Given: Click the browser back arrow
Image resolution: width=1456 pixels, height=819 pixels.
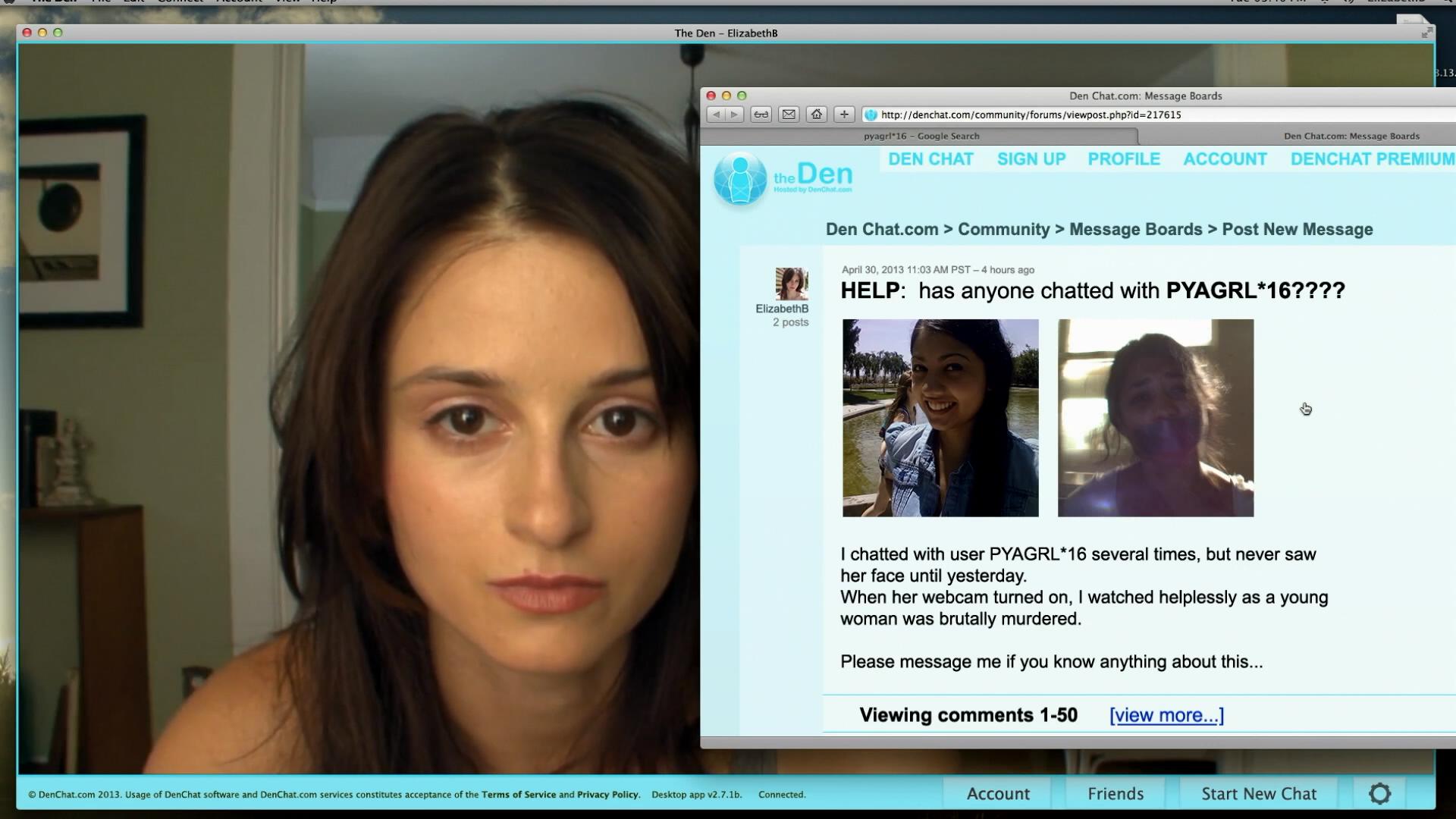Looking at the screenshot, I should pyautogui.click(x=716, y=115).
